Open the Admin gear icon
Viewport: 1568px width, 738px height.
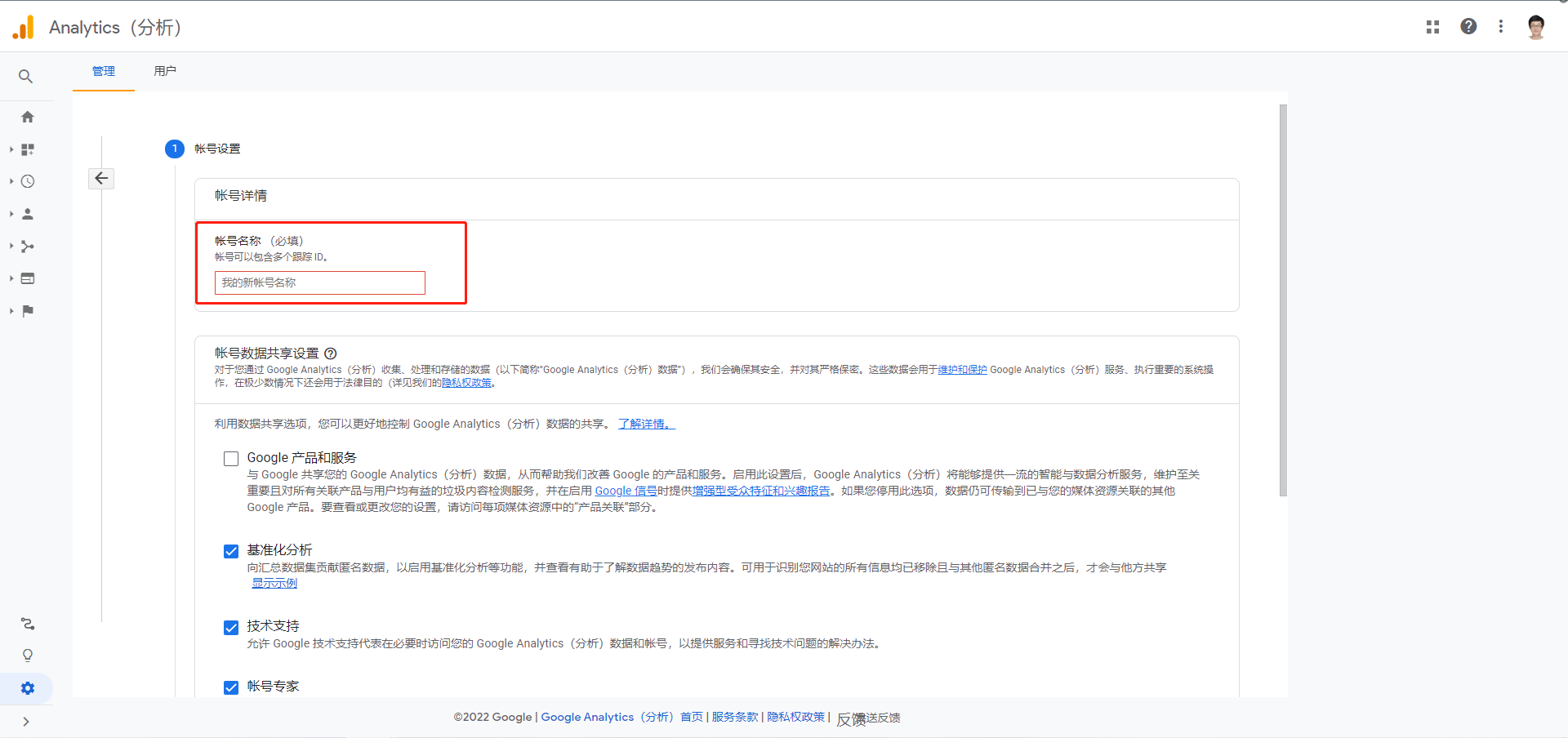(x=28, y=688)
